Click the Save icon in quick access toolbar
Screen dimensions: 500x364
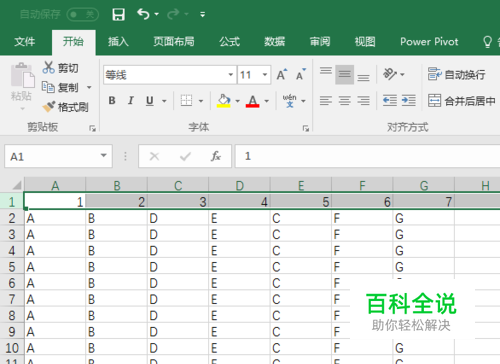pyautogui.click(x=118, y=14)
